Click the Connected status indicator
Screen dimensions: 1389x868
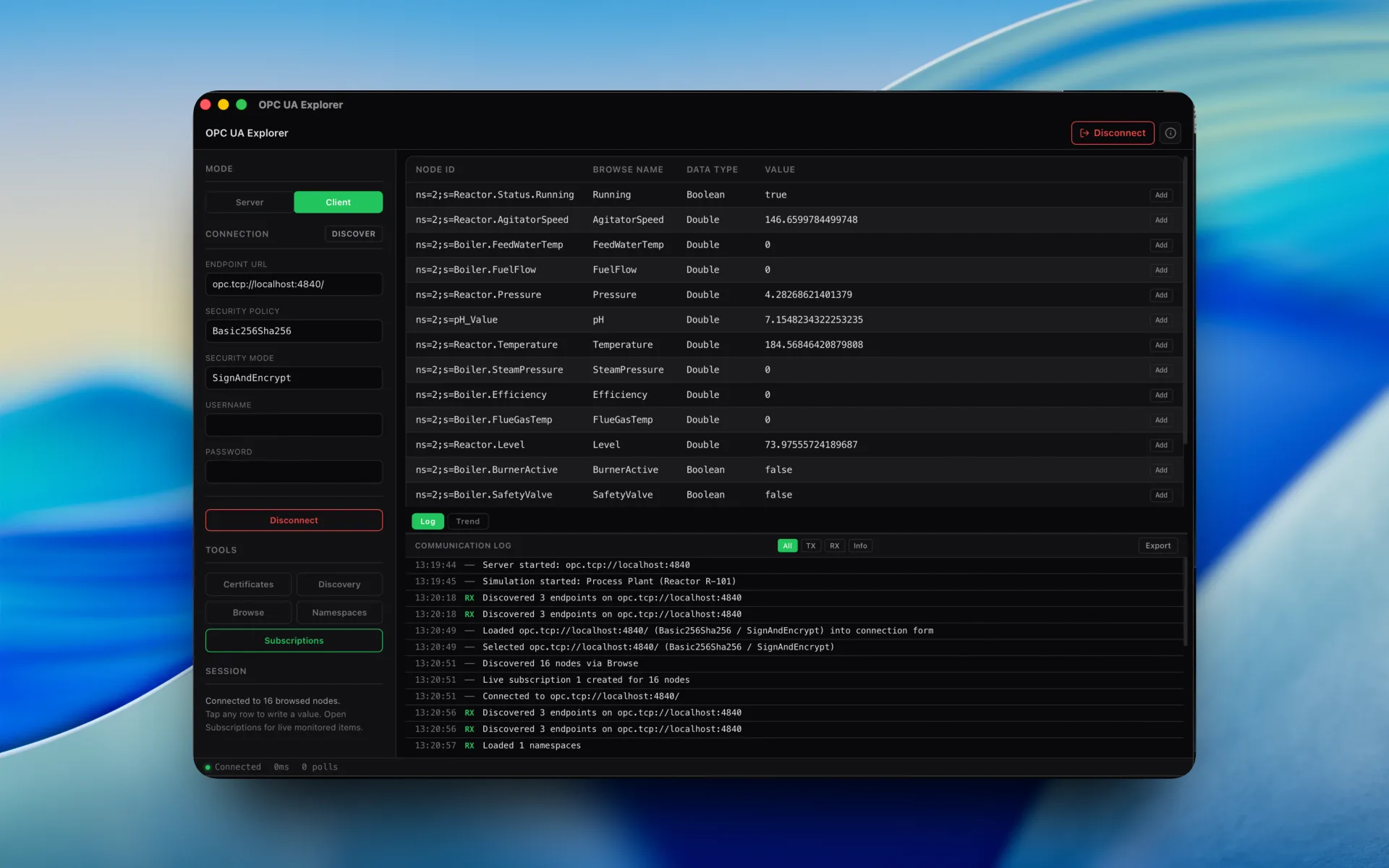[x=233, y=767]
